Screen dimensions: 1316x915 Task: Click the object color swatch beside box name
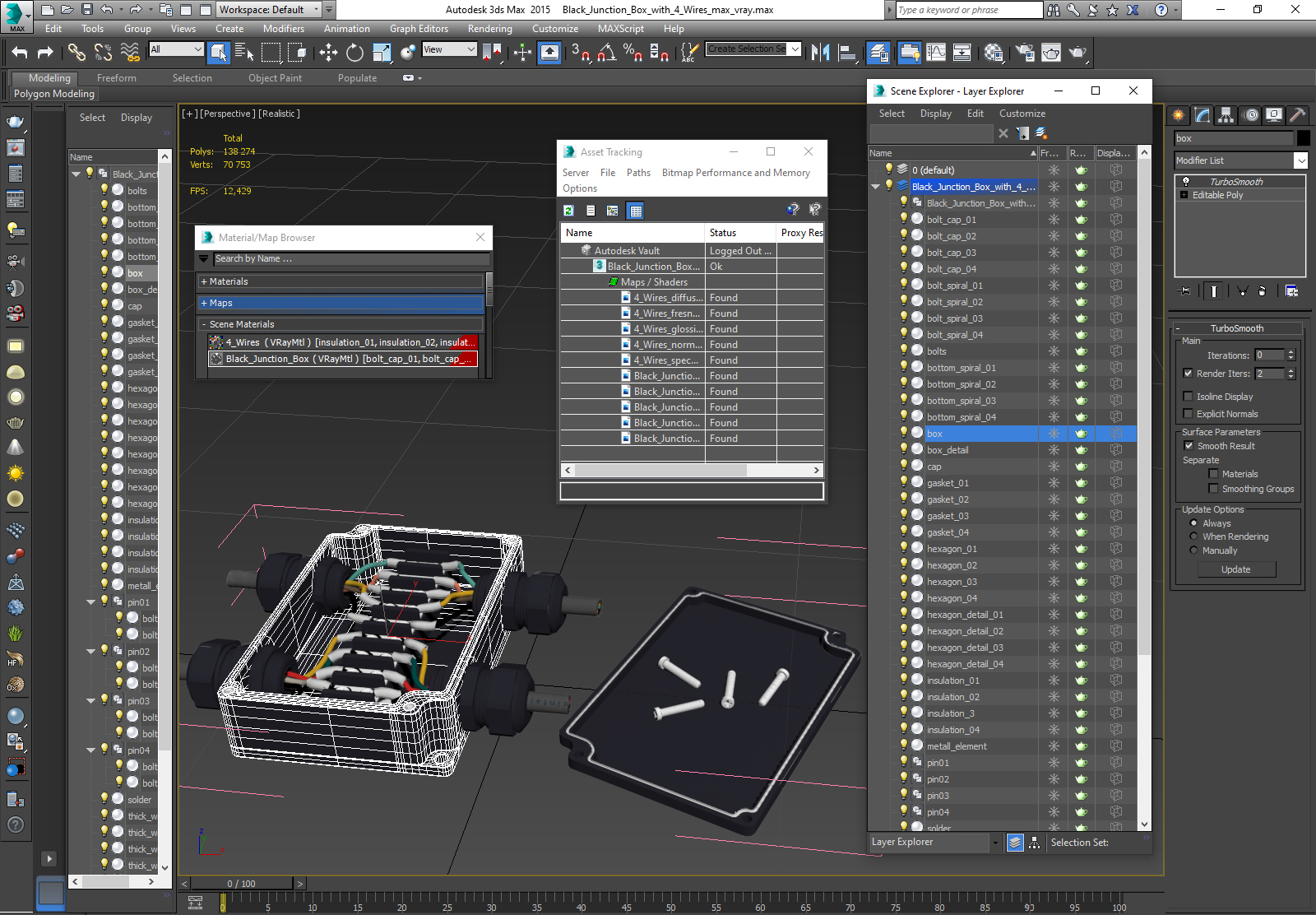click(x=1304, y=138)
